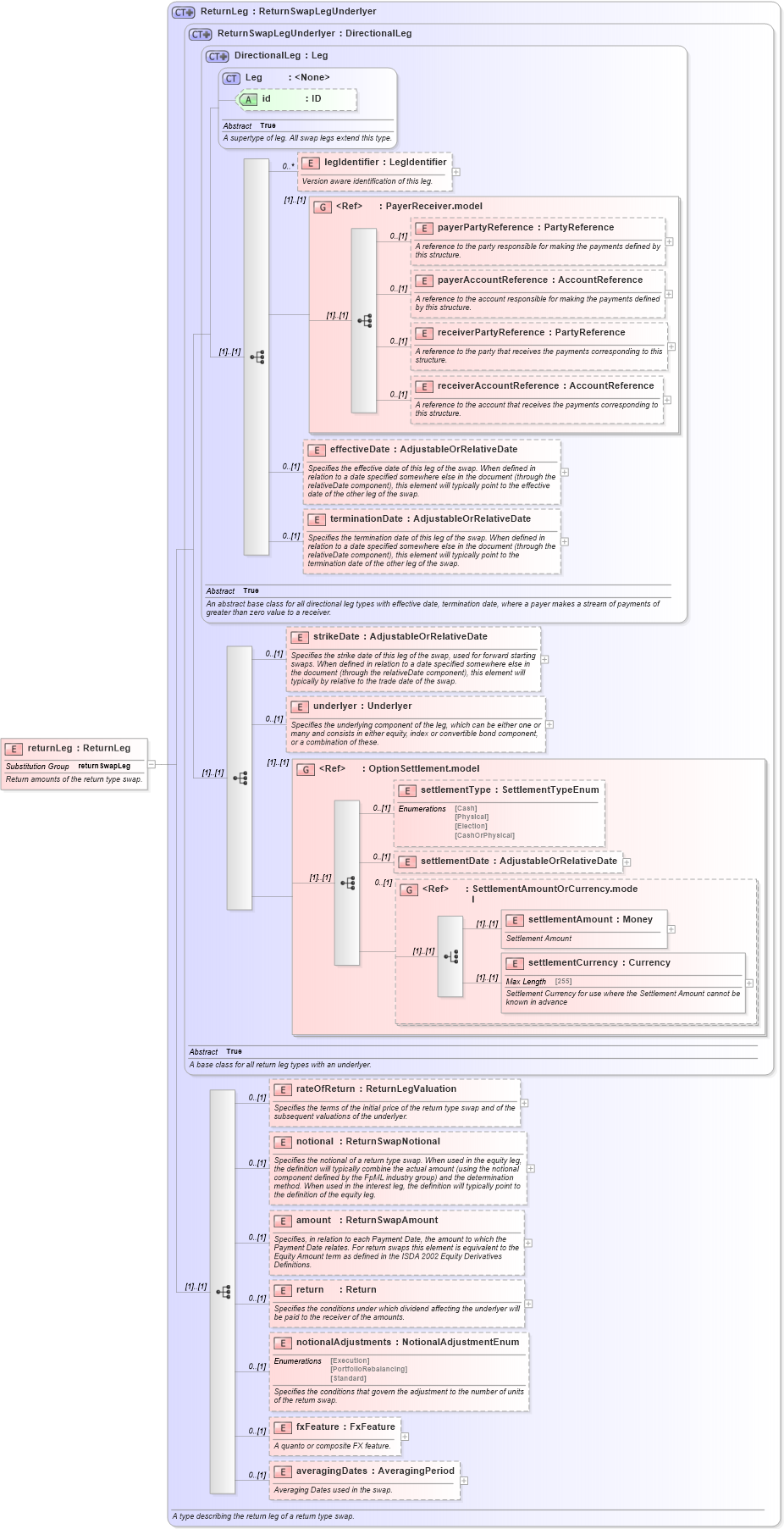Screen dimensions: 784x1529
Task: Click the [CashOrPhysical] enumeration value
Action: 484,836
